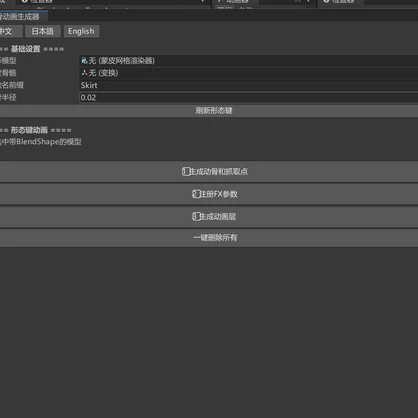This screenshot has height=418, width=418.
Task: Click the transform icon in the bone field
Action: click(84, 73)
